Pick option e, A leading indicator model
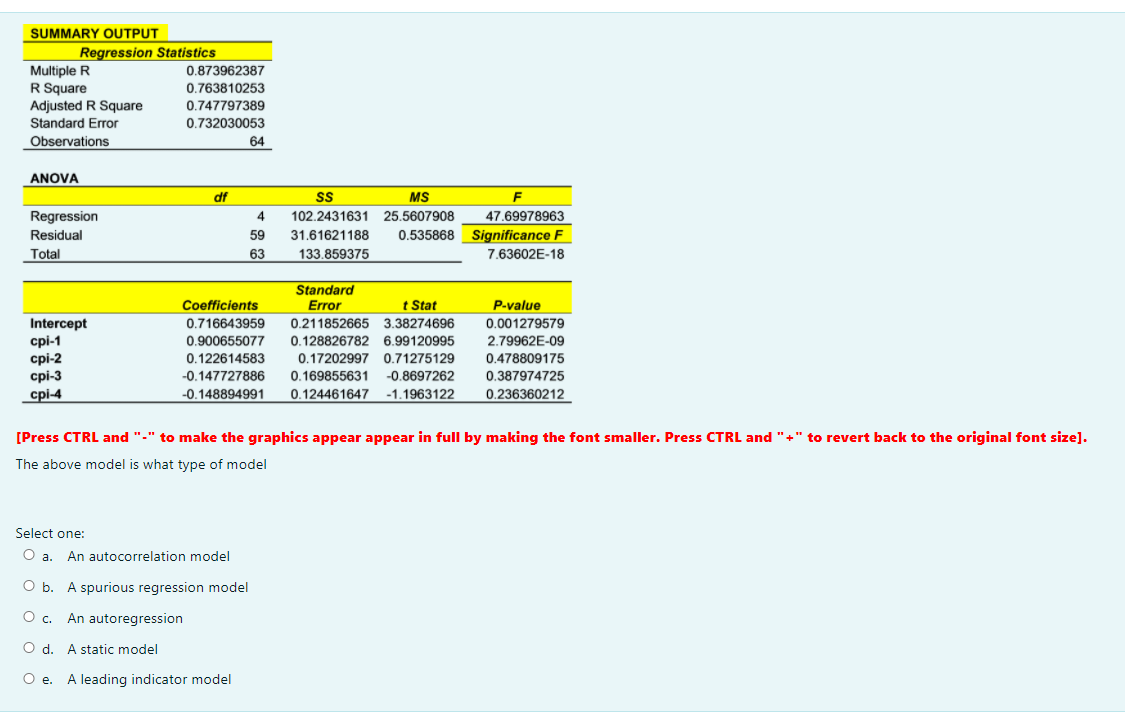1125x713 pixels. tap(29, 678)
